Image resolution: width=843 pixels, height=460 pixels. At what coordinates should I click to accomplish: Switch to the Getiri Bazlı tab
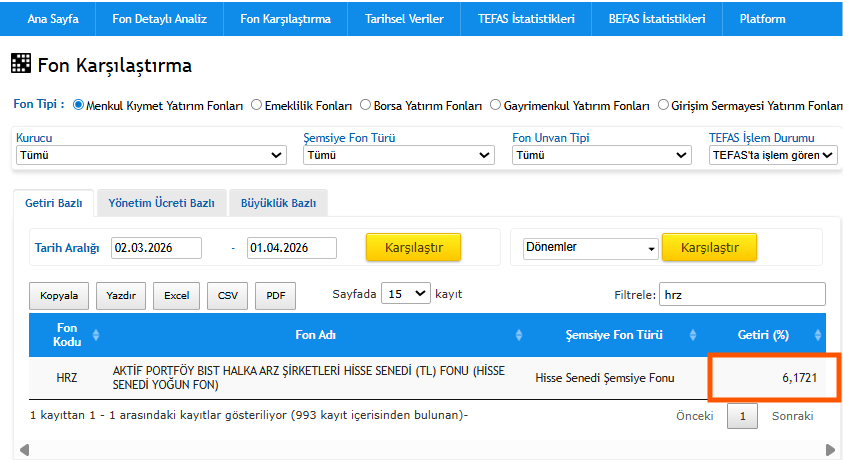click(54, 203)
